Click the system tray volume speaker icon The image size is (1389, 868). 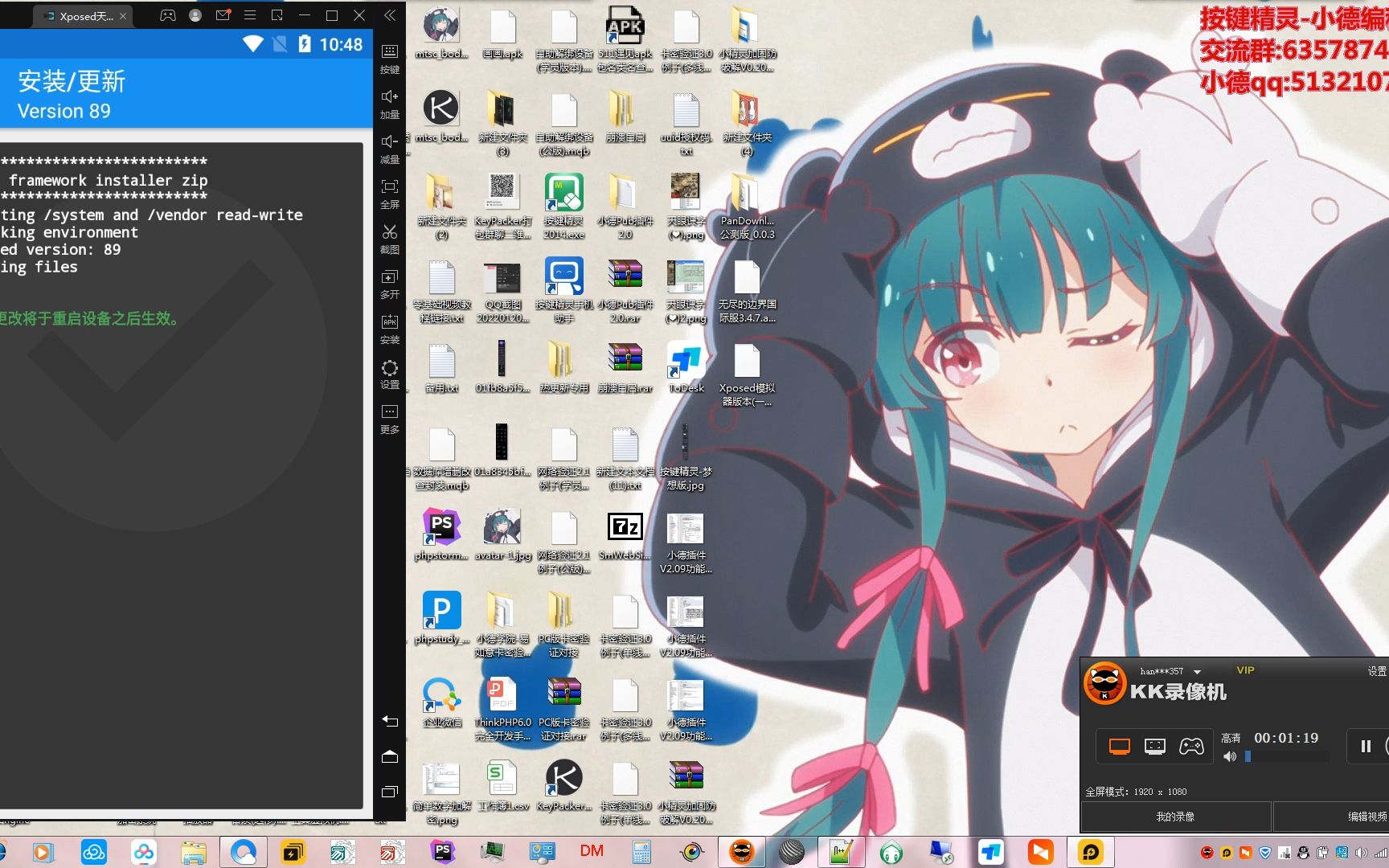pos(1361,852)
